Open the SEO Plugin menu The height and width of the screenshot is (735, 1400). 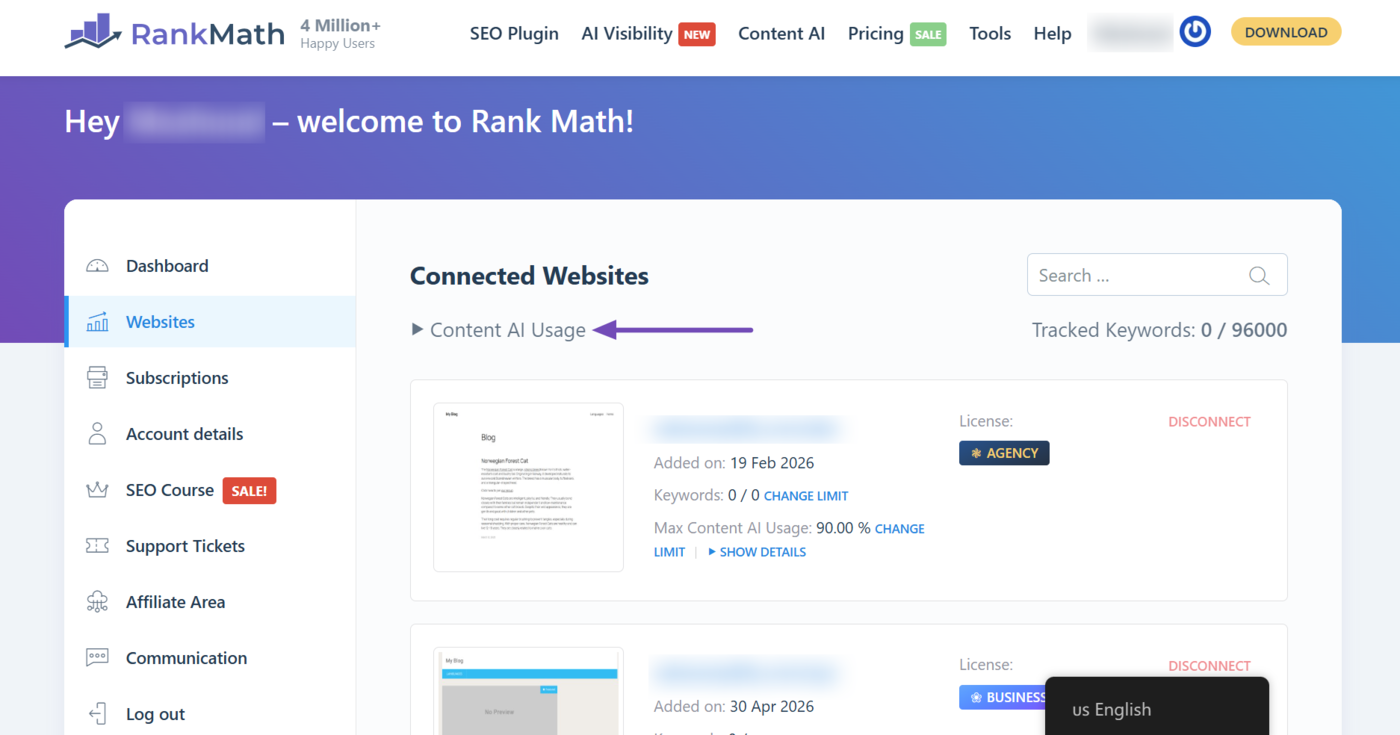[514, 33]
